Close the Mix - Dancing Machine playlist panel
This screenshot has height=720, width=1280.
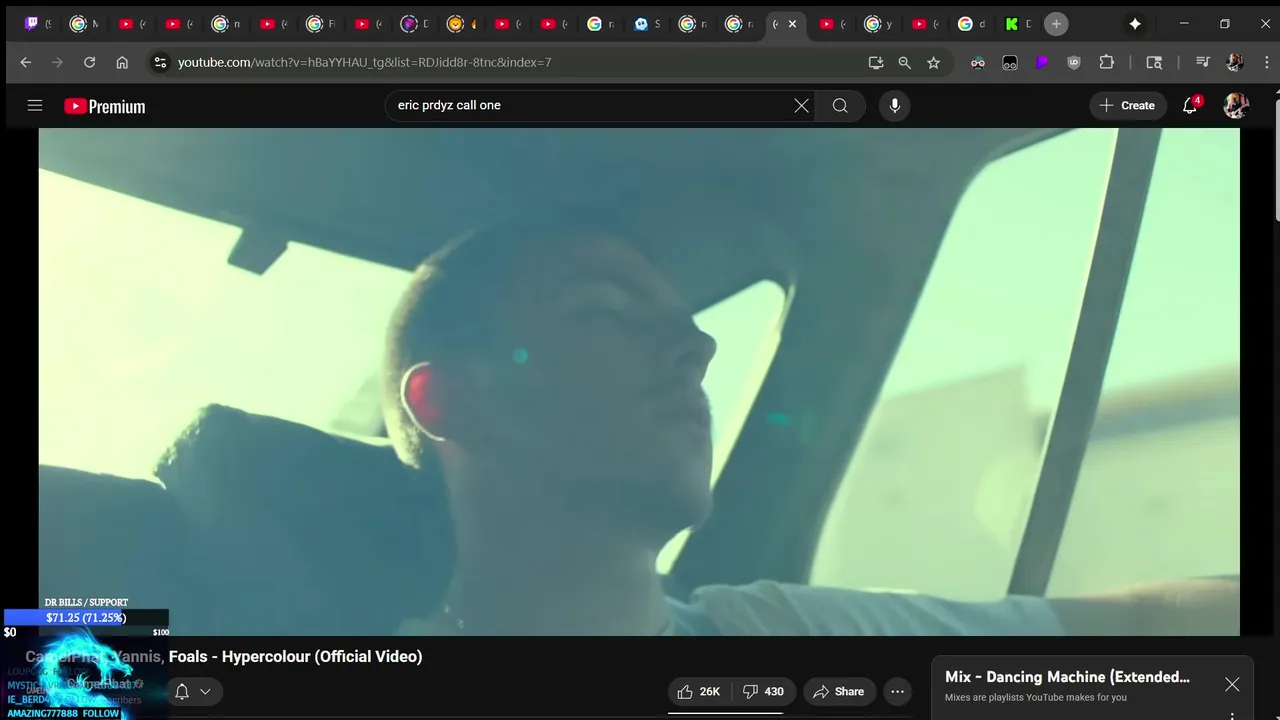coord(1232,684)
